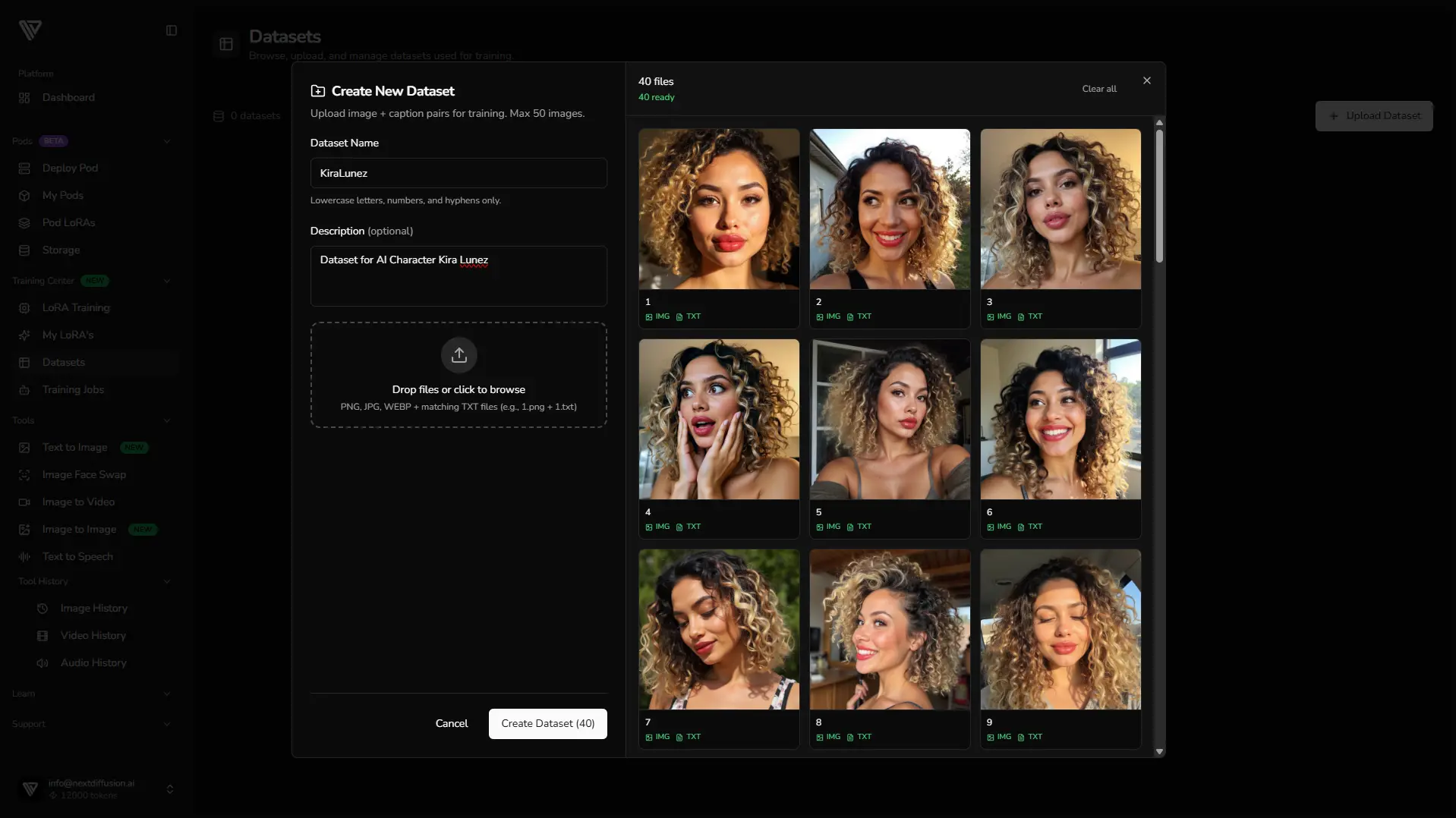Collapse the Training Center section
This screenshot has height=818, width=1456.
[x=167, y=281]
